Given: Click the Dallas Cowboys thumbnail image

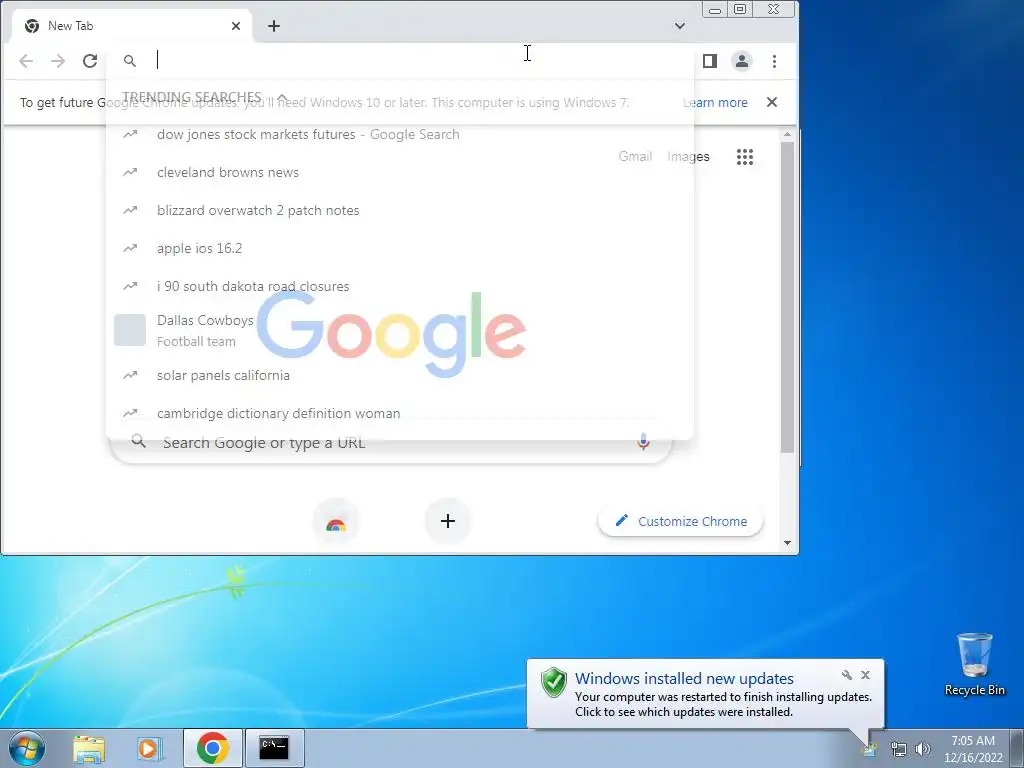Looking at the screenshot, I should 130,330.
